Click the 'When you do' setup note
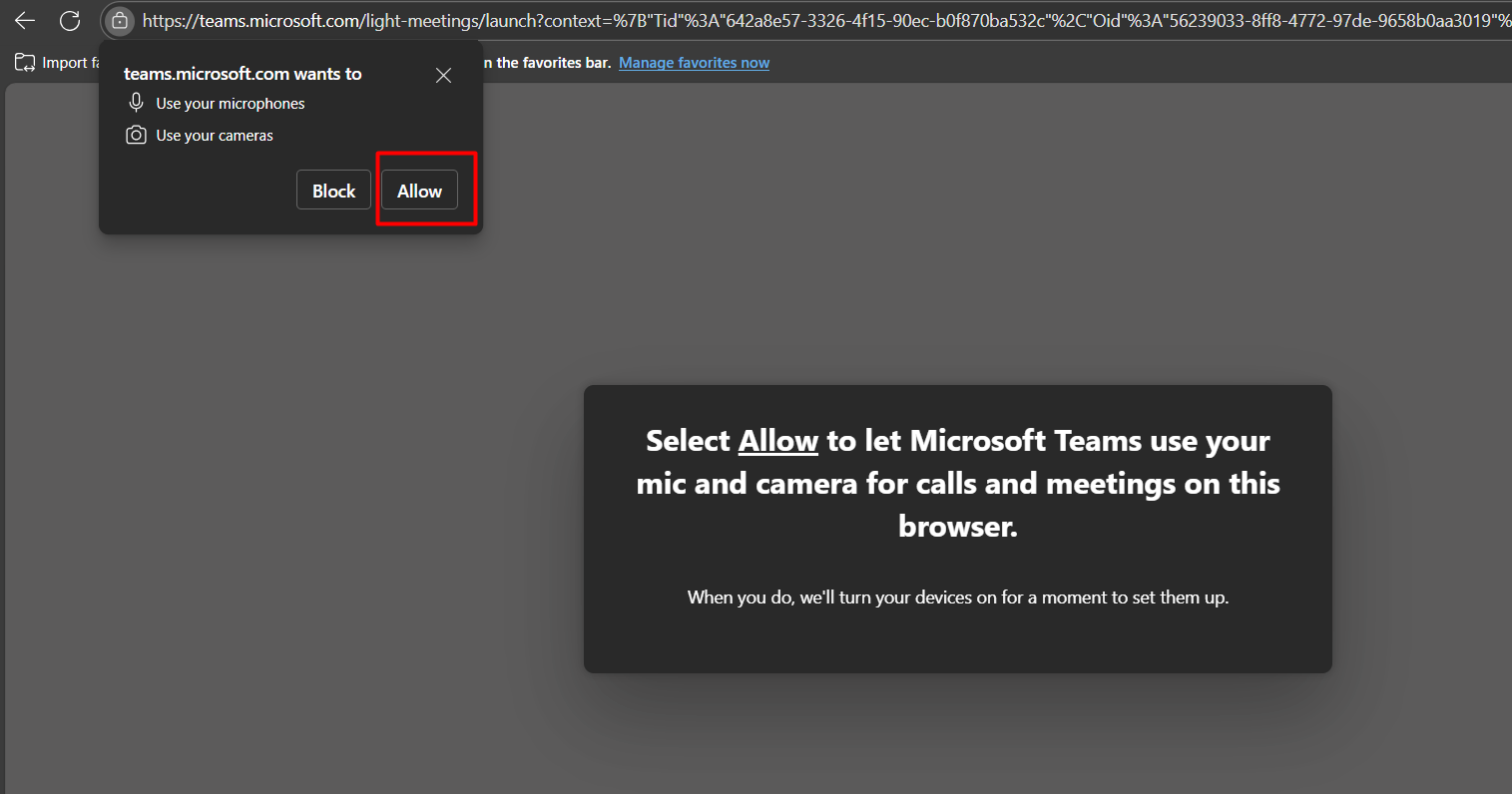Screen dimensions: 1512x794 pos(958,597)
